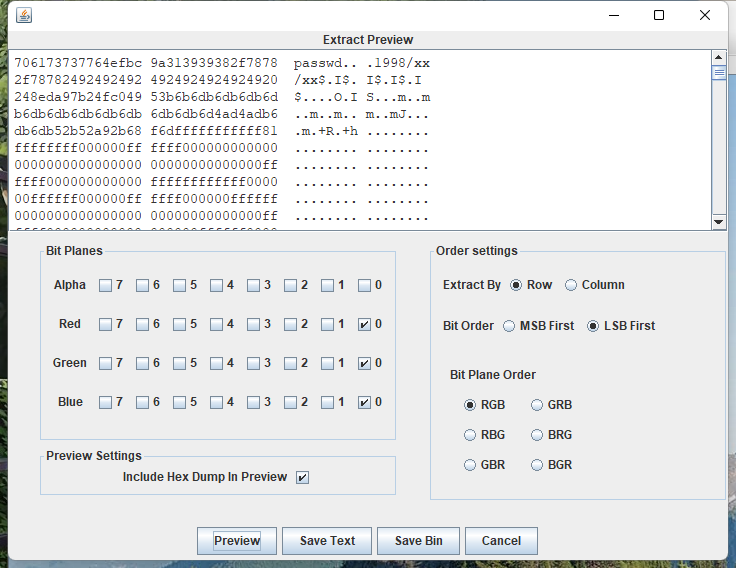This screenshot has height=568, width=736.
Task: Click the preview scrollbar down arrow
Action: click(719, 222)
